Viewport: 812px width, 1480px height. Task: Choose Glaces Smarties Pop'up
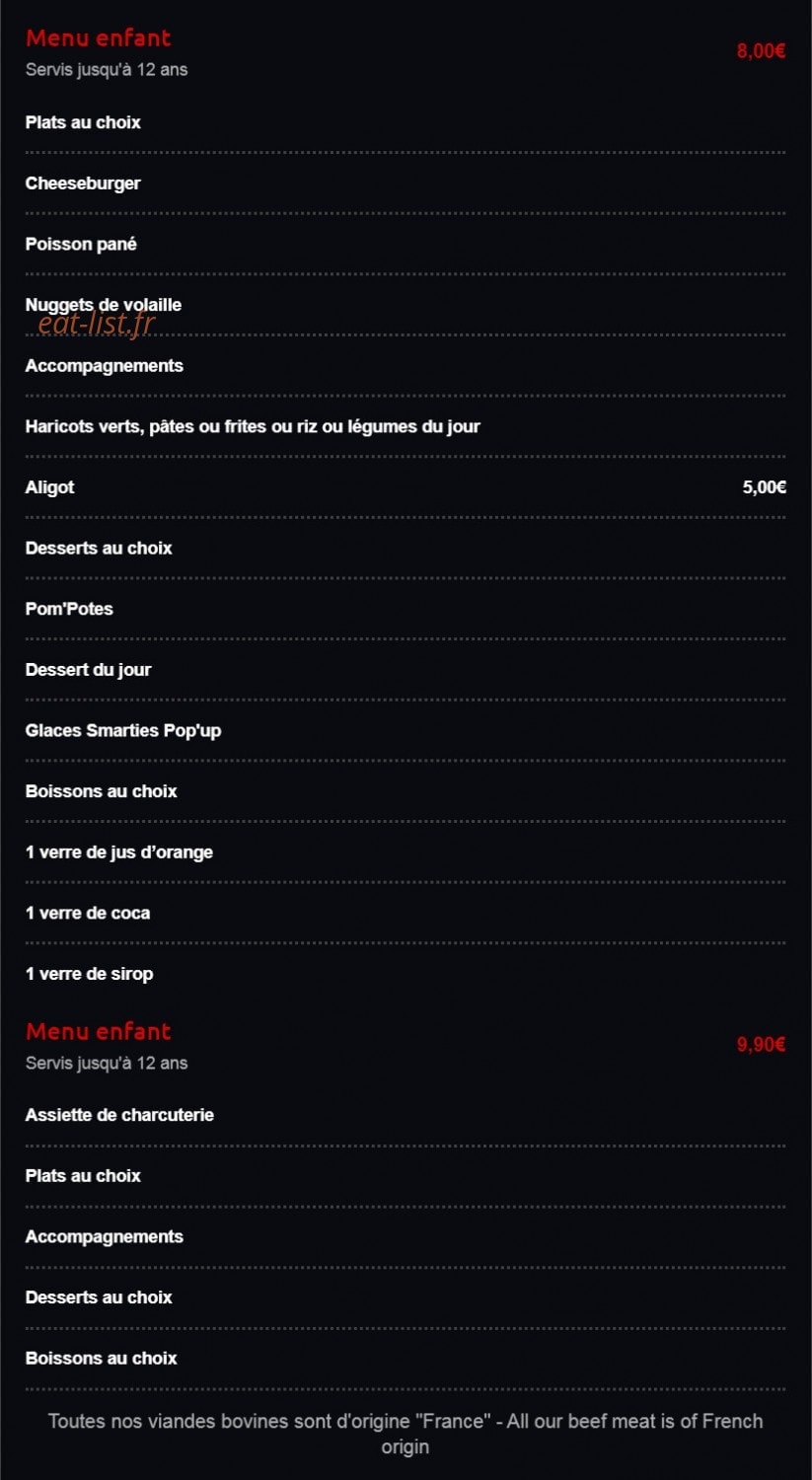point(123,731)
